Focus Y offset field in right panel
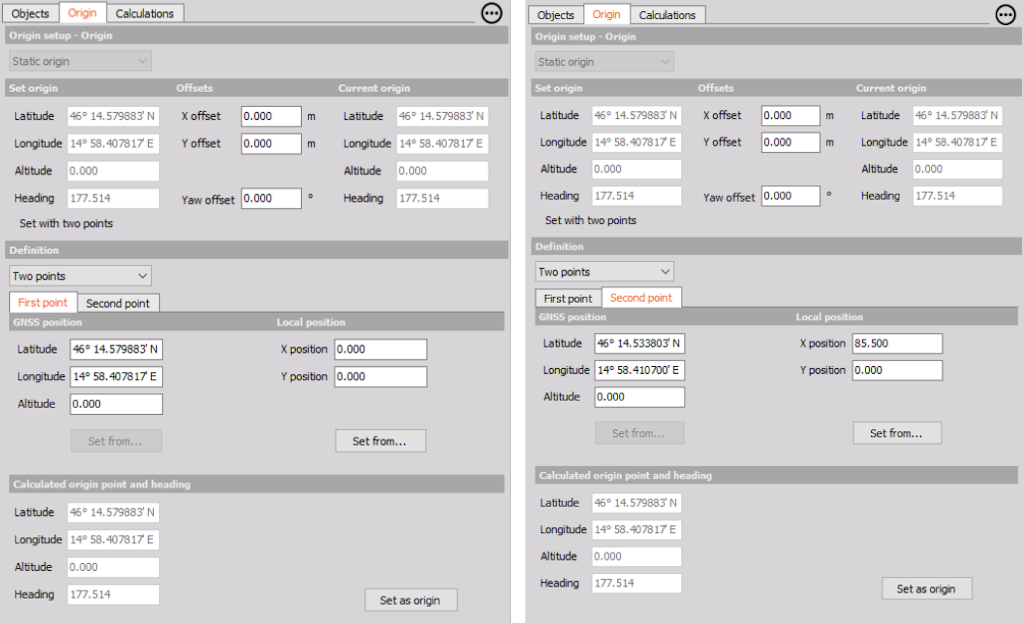1024x623 pixels. (x=790, y=142)
